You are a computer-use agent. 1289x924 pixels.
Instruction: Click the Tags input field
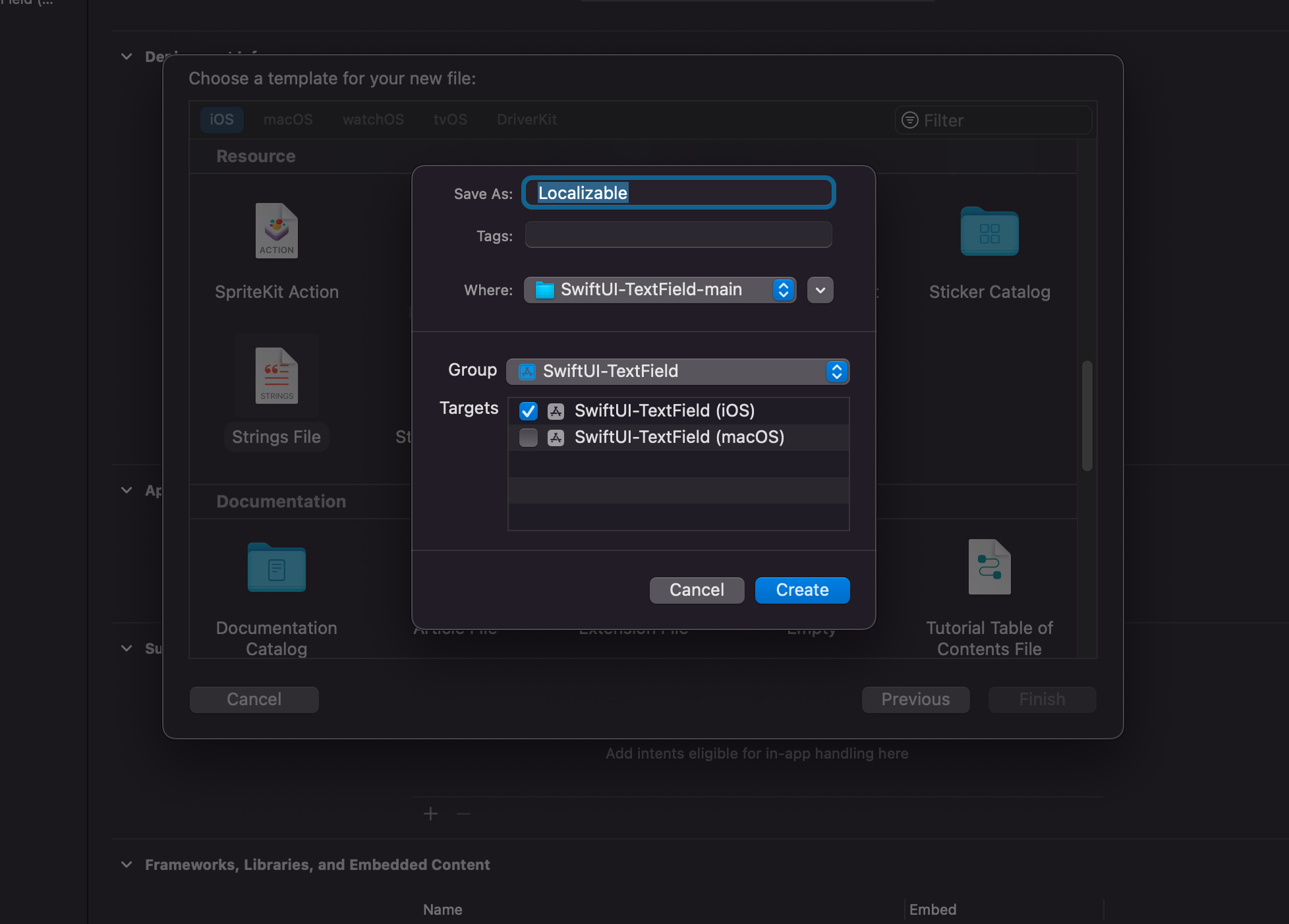[x=678, y=235]
